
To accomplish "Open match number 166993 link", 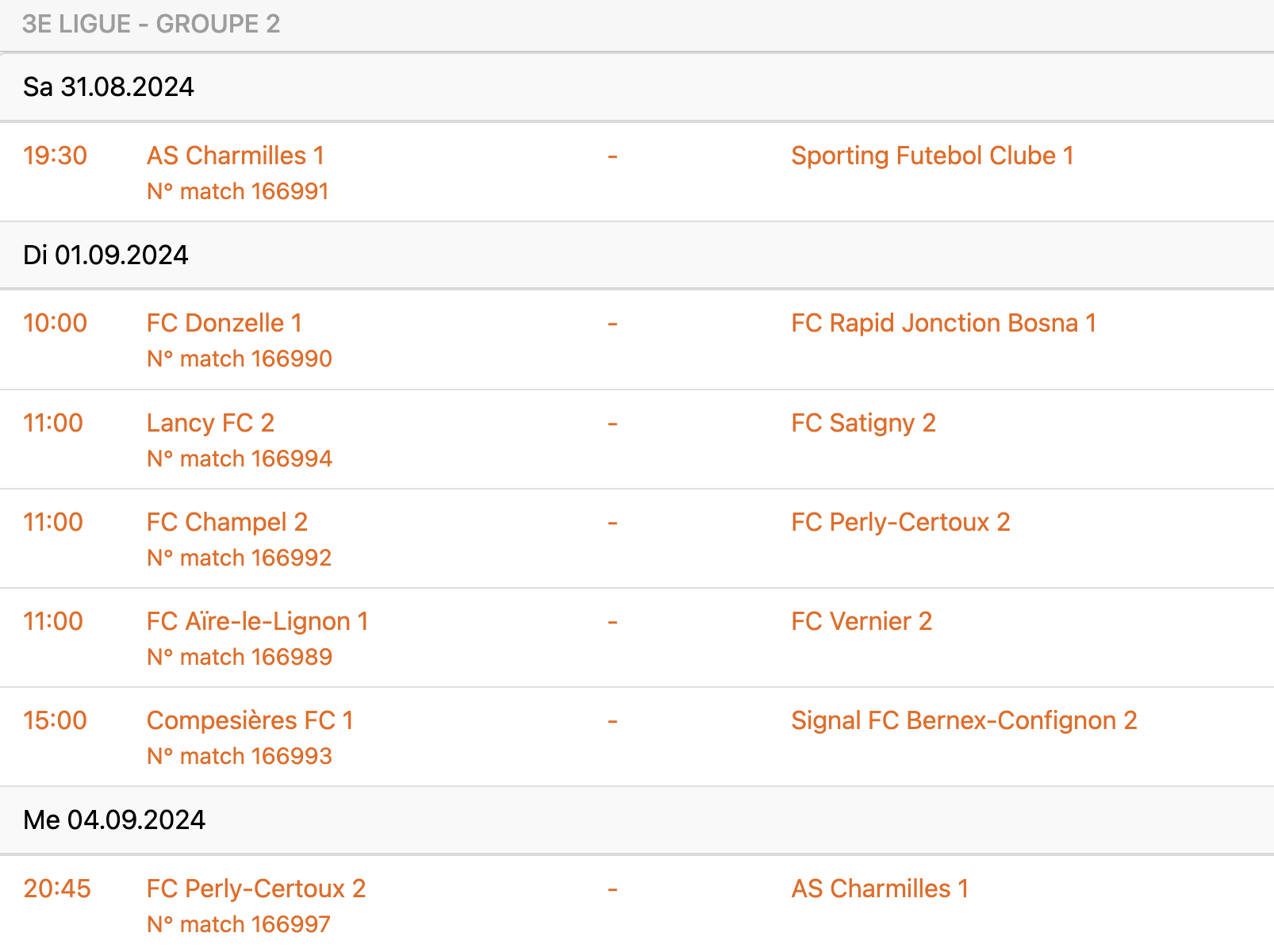I will 240,756.
